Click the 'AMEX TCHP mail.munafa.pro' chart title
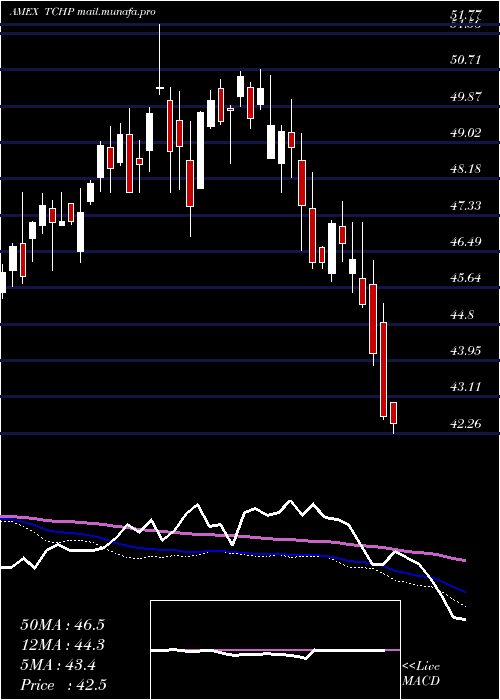Viewport: 500px width, 700px height. coord(83,12)
